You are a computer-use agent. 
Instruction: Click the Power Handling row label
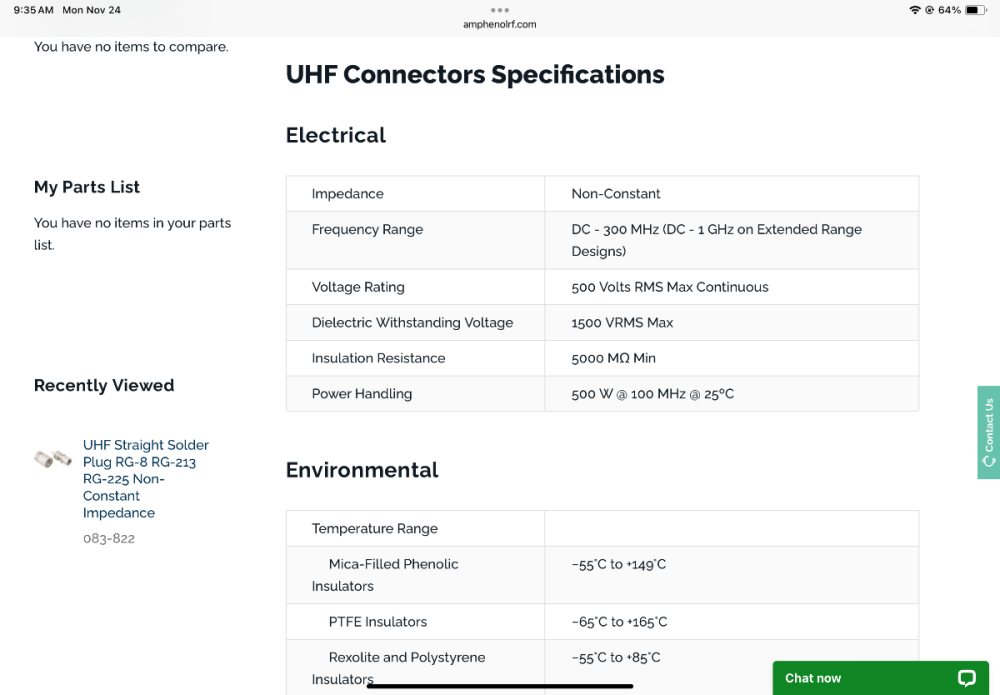(x=361, y=394)
